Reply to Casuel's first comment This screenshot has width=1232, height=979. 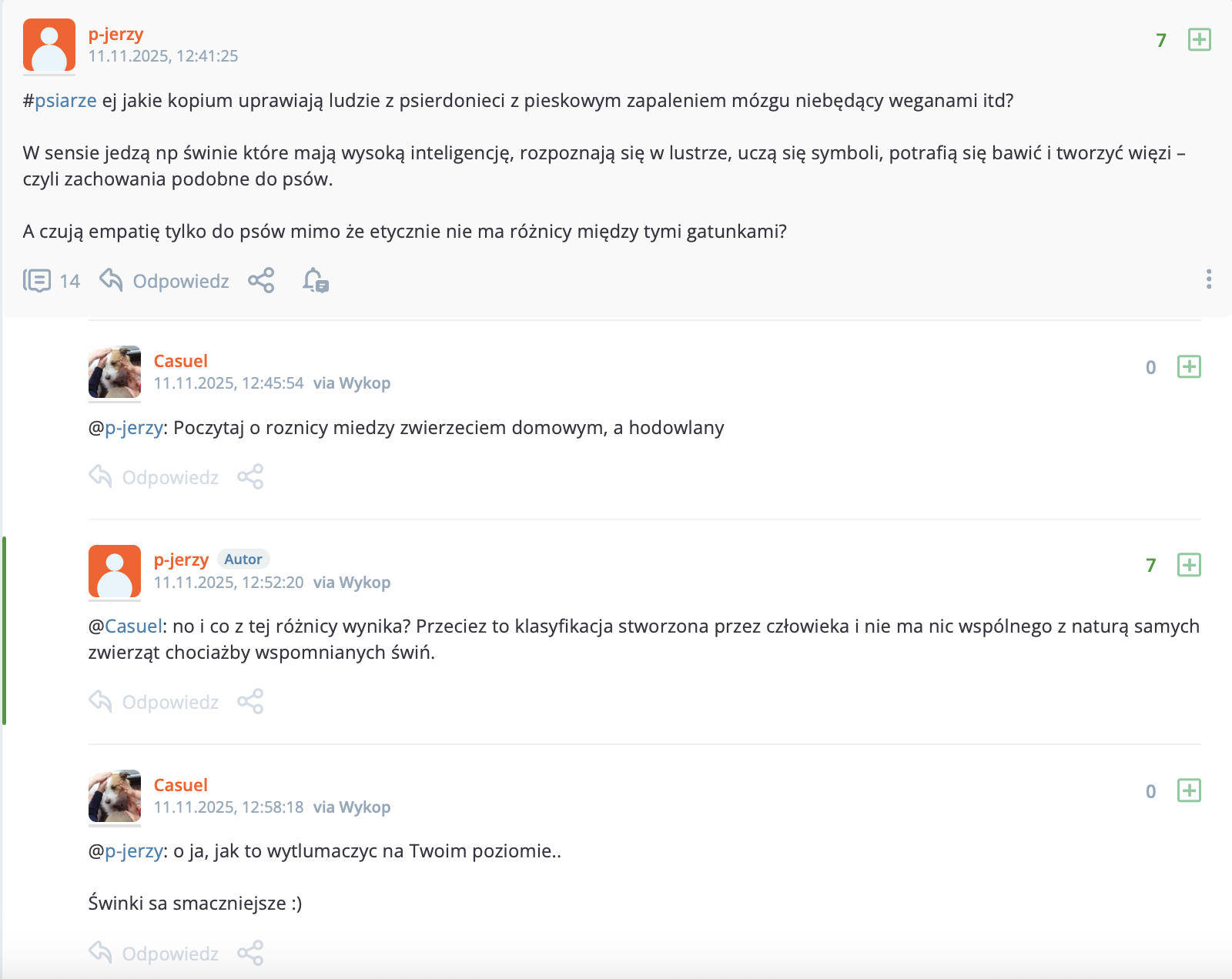click(x=154, y=477)
